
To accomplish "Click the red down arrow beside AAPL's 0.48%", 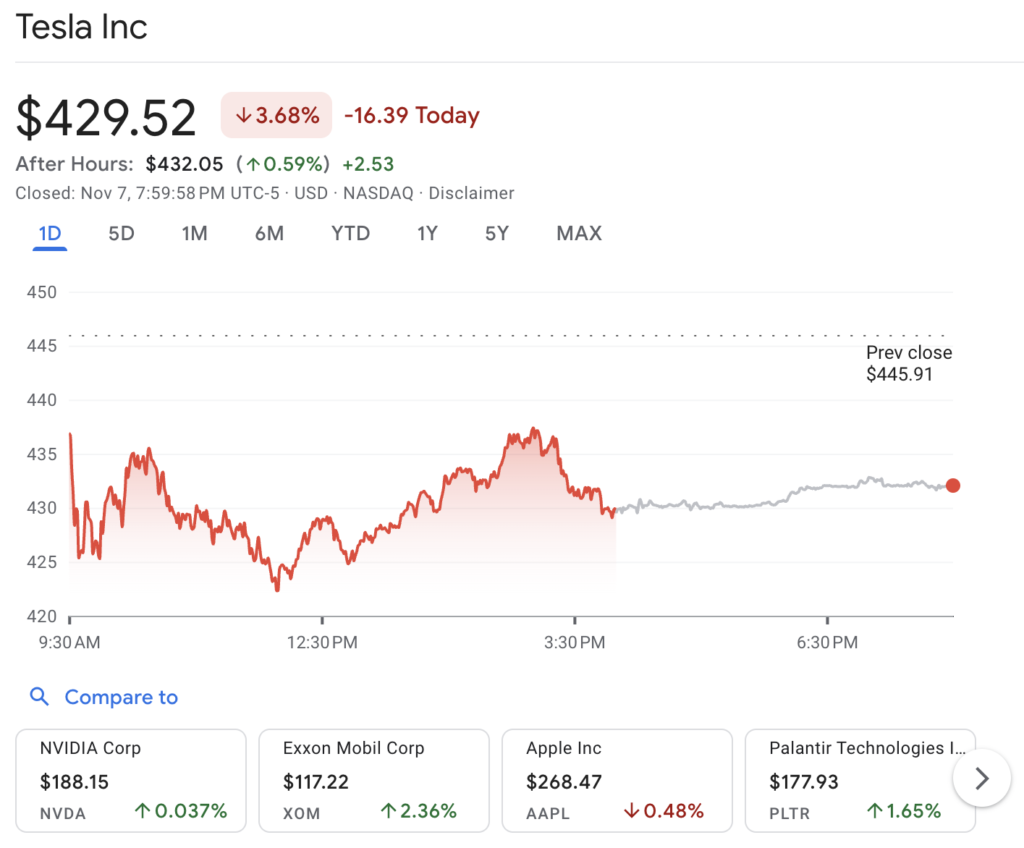I will point(634,813).
